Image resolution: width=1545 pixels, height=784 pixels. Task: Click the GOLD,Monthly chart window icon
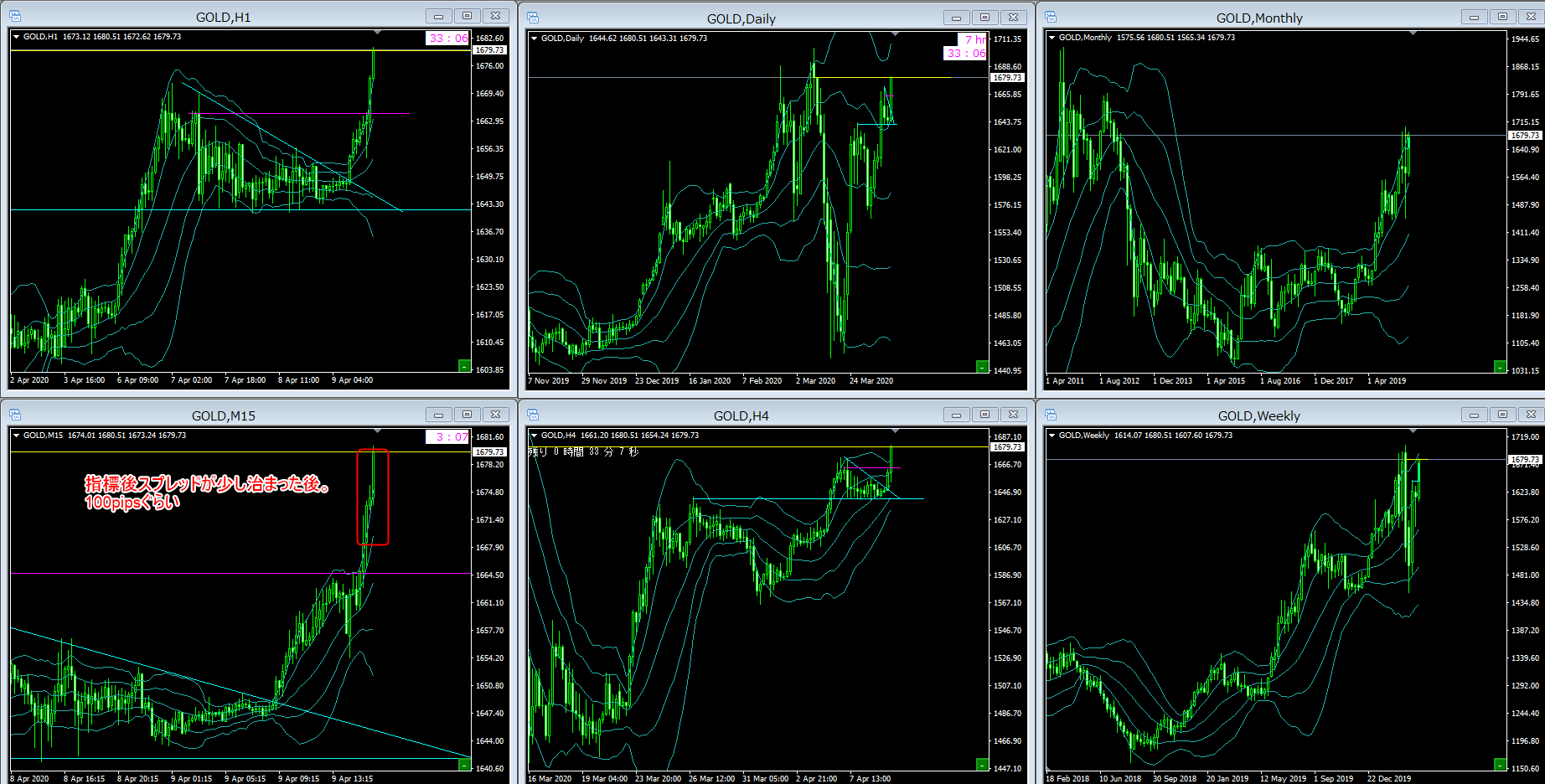point(1051,18)
